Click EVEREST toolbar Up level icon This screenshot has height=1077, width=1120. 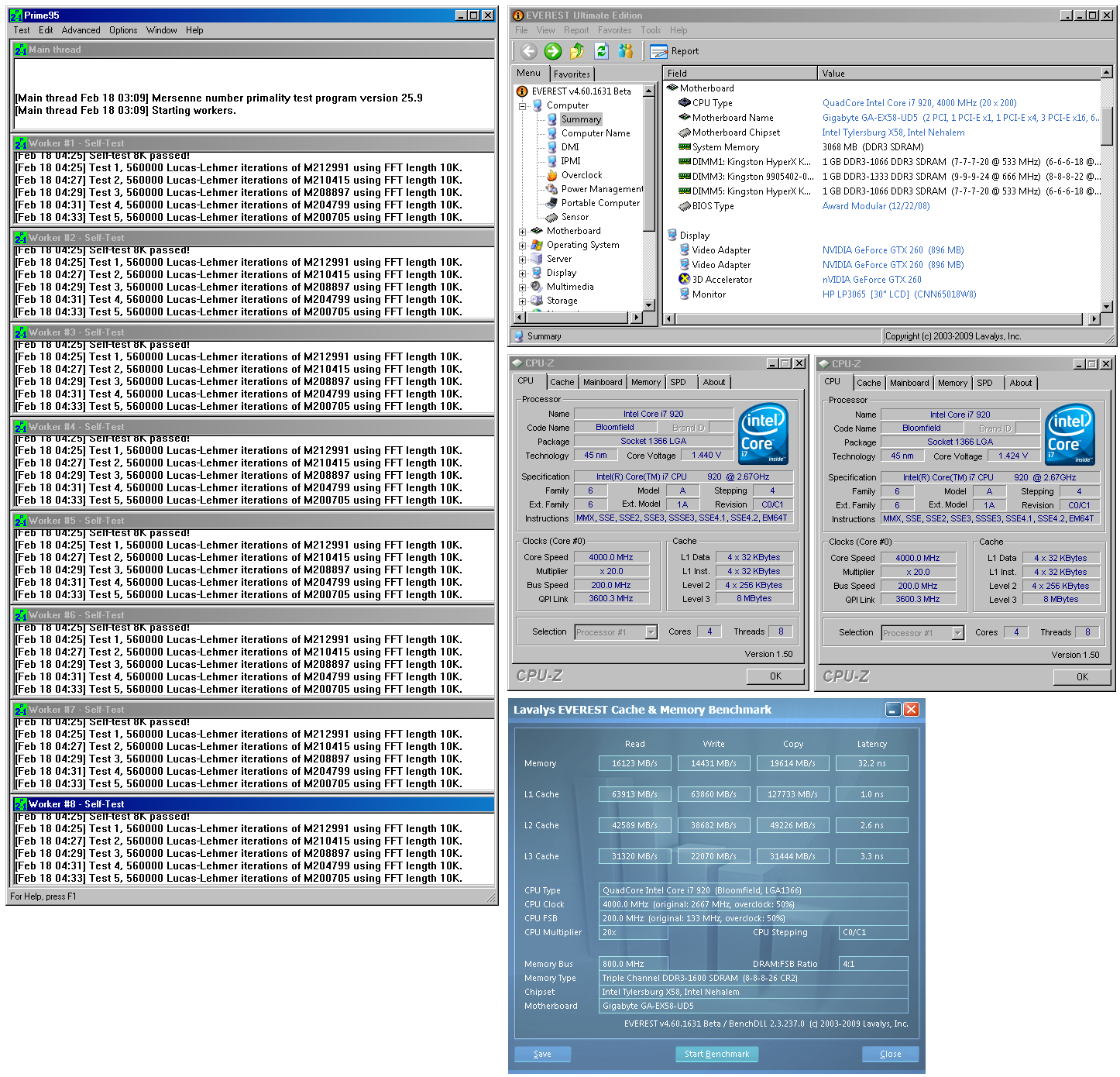[x=577, y=51]
